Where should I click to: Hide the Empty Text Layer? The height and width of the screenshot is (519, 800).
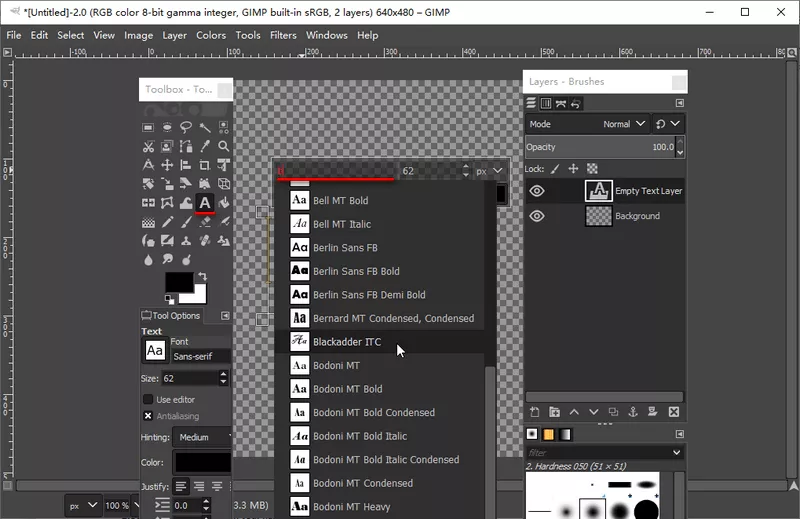(x=537, y=191)
